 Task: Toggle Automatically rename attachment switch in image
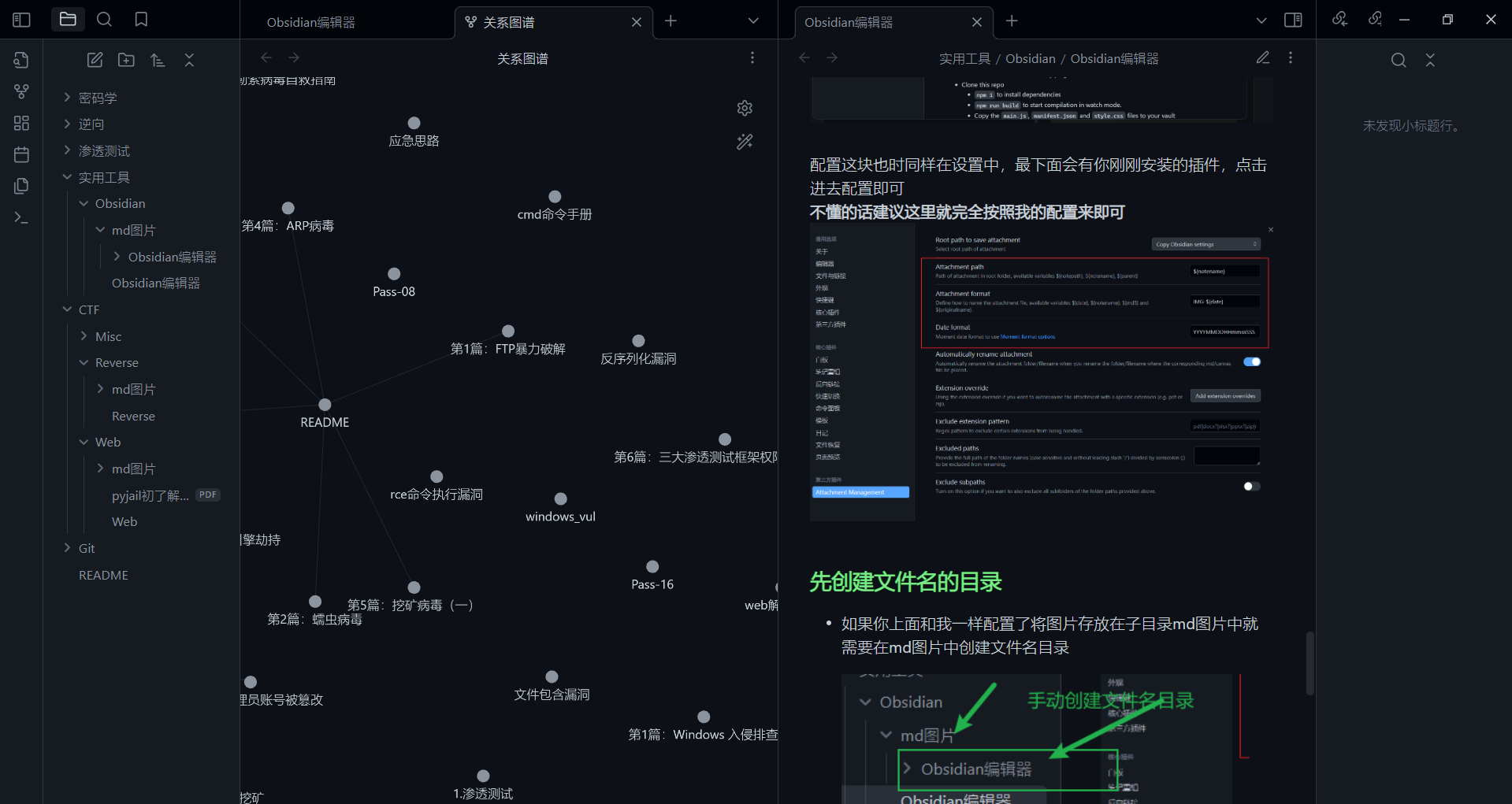click(1251, 362)
